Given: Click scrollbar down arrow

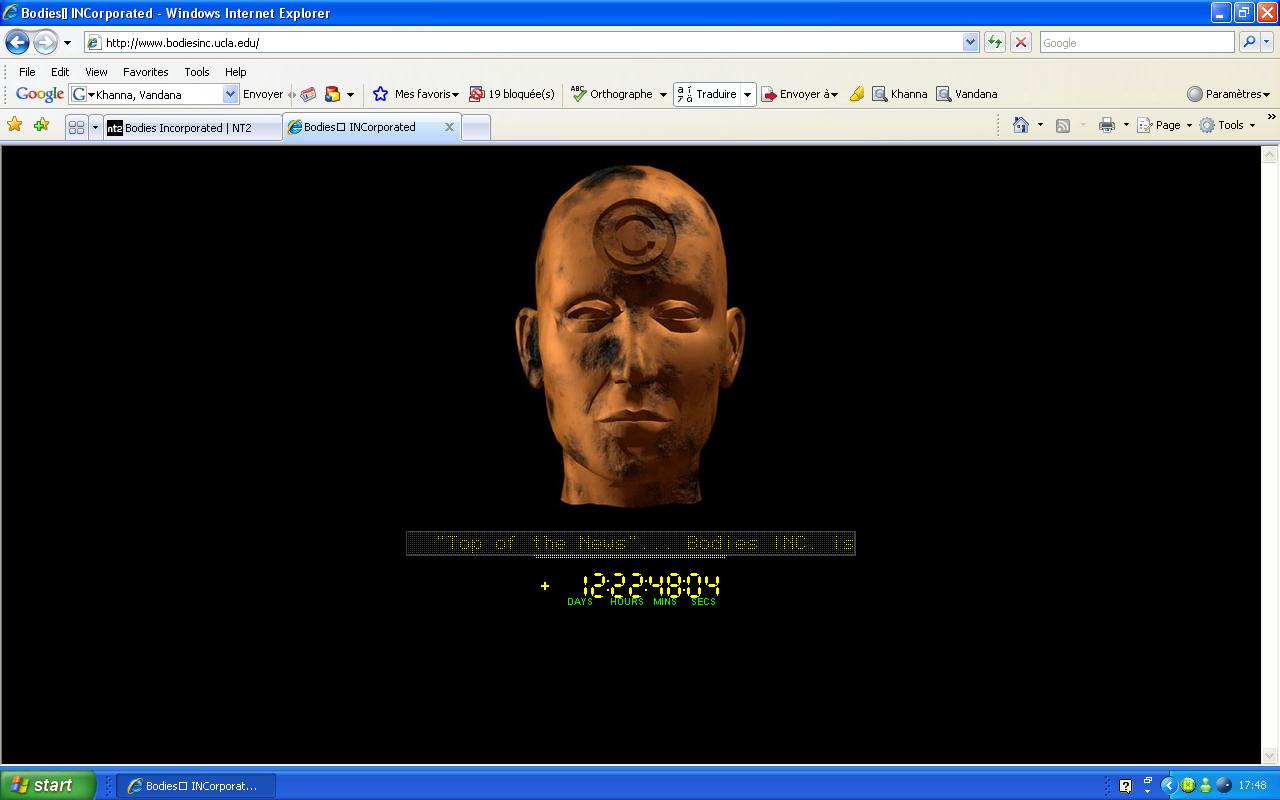Looking at the screenshot, I should tap(1270, 756).
